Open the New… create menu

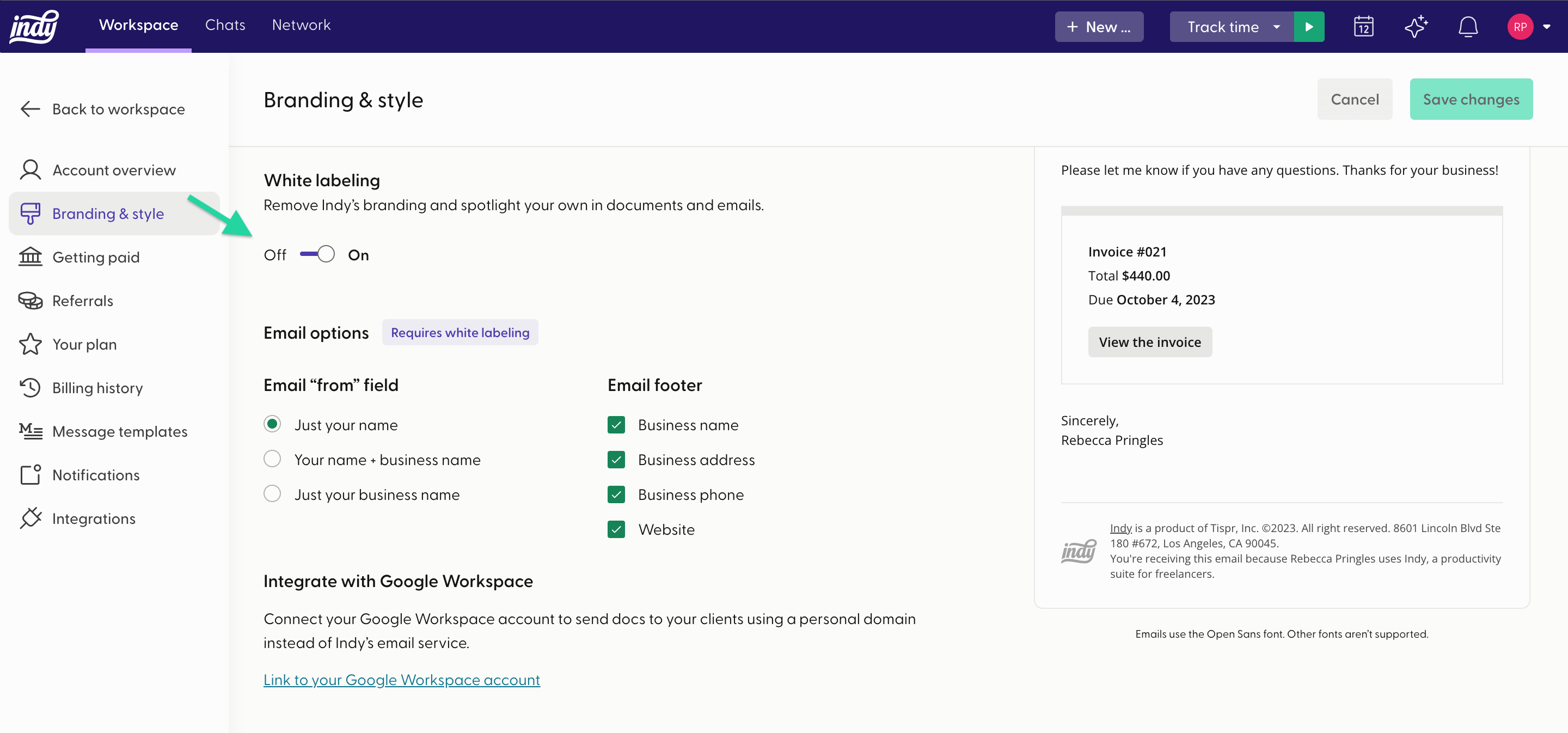1099,27
